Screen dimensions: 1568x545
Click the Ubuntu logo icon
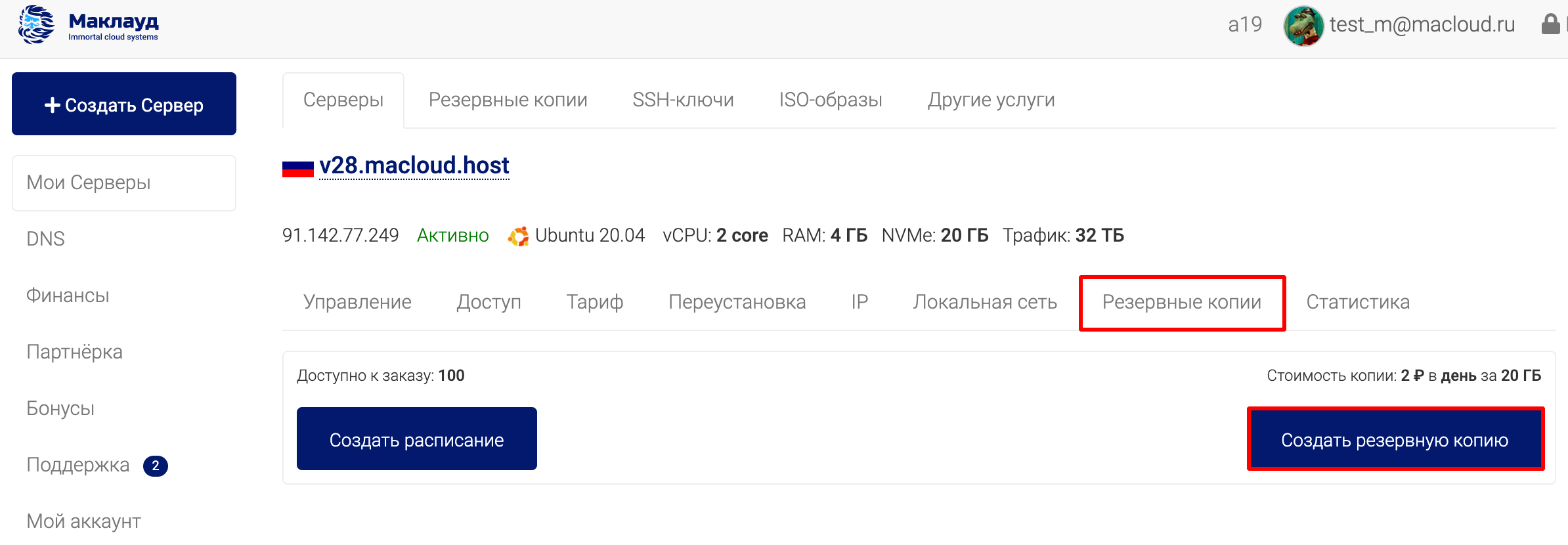tap(518, 236)
